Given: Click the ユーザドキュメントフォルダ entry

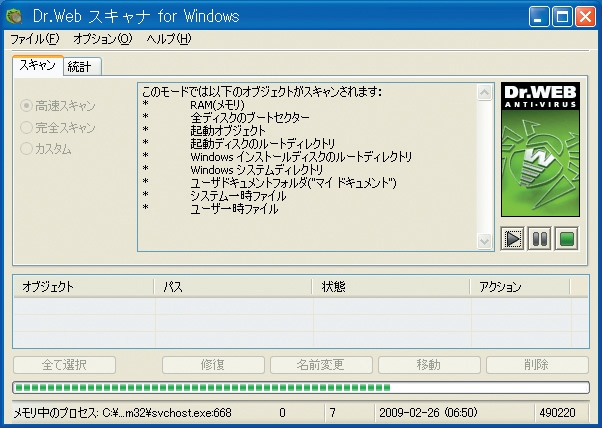Looking at the screenshot, I should point(293,183).
